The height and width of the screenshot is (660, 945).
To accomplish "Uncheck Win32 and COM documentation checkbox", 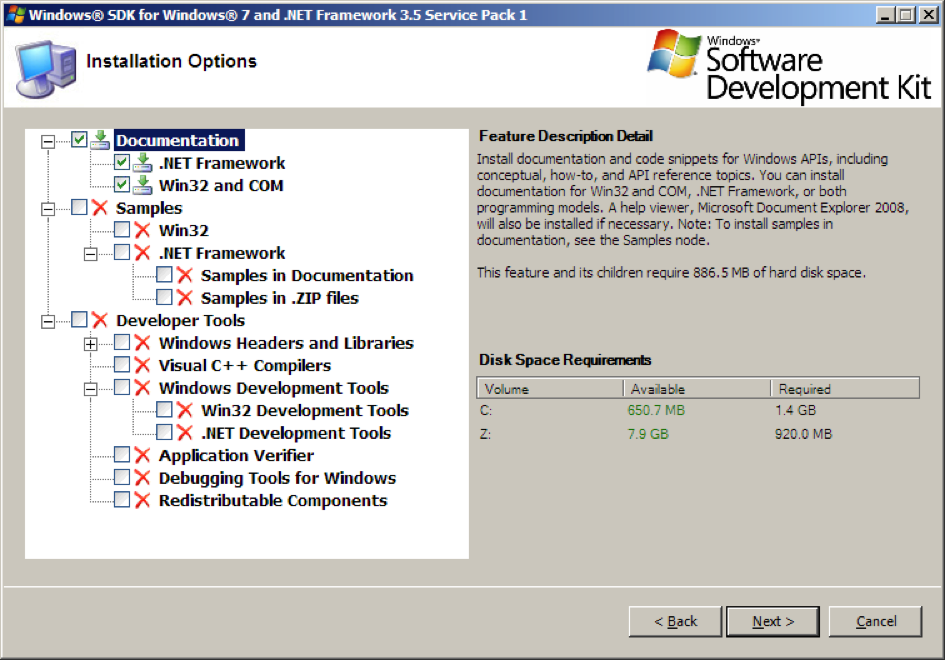I will [122, 184].
